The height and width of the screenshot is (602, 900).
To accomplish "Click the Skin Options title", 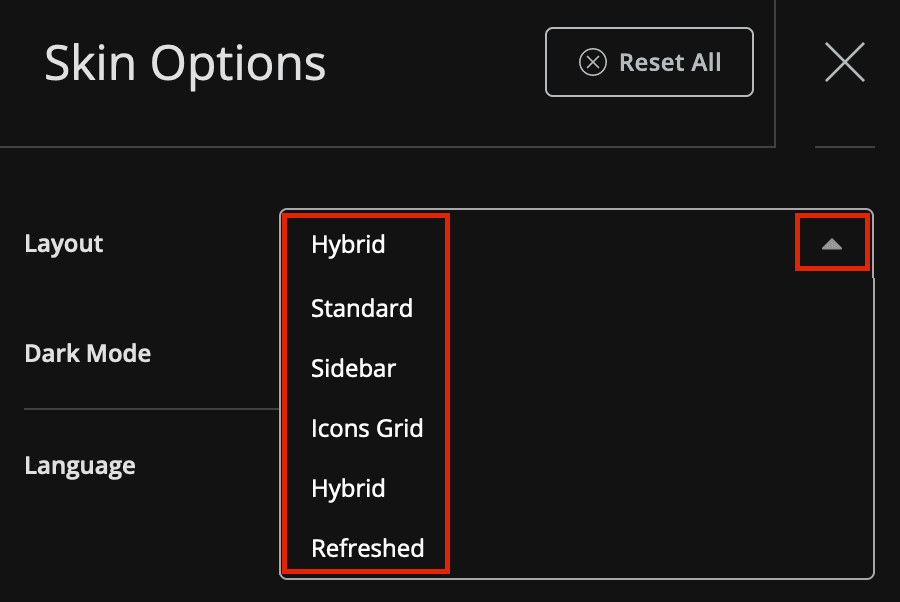I will [x=185, y=62].
